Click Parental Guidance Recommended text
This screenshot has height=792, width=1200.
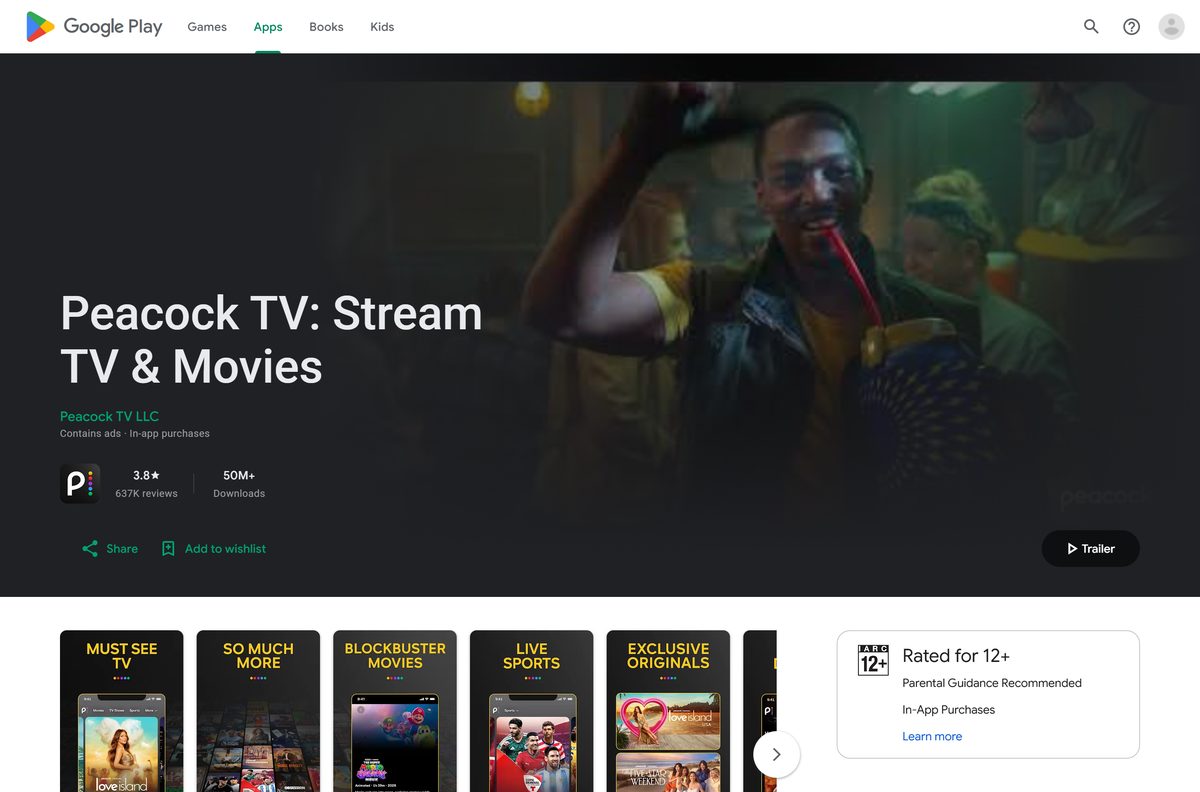pyautogui.click(x=992, y=683)
